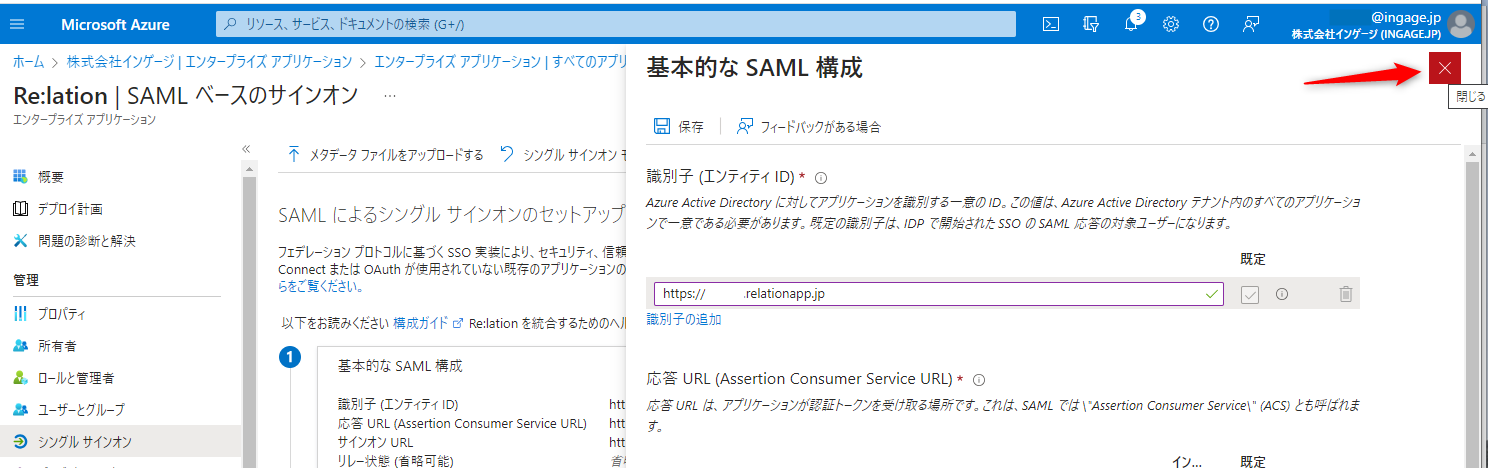Open the top bar feedback icon
Viewport: 1488px width, 468px height.
1251,24
